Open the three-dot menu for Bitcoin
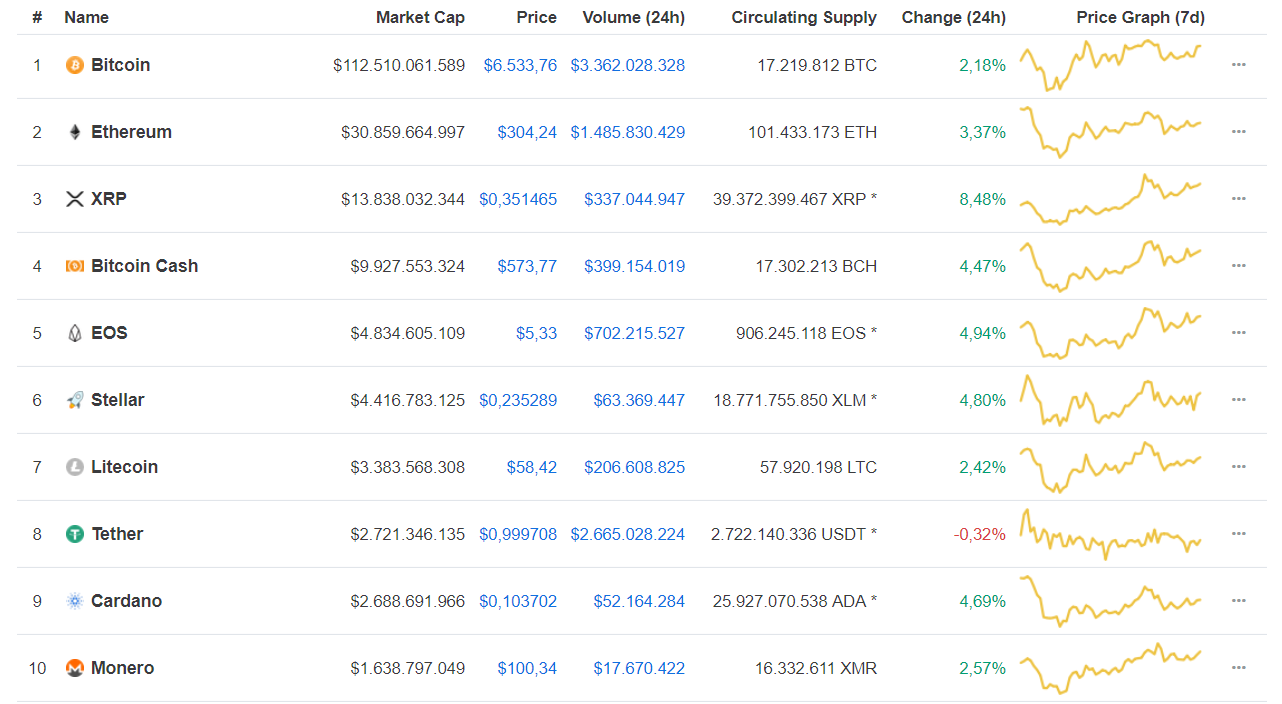Image resolution: width=1282 pixels, height=704 pixels. (x=1239, y=65)
